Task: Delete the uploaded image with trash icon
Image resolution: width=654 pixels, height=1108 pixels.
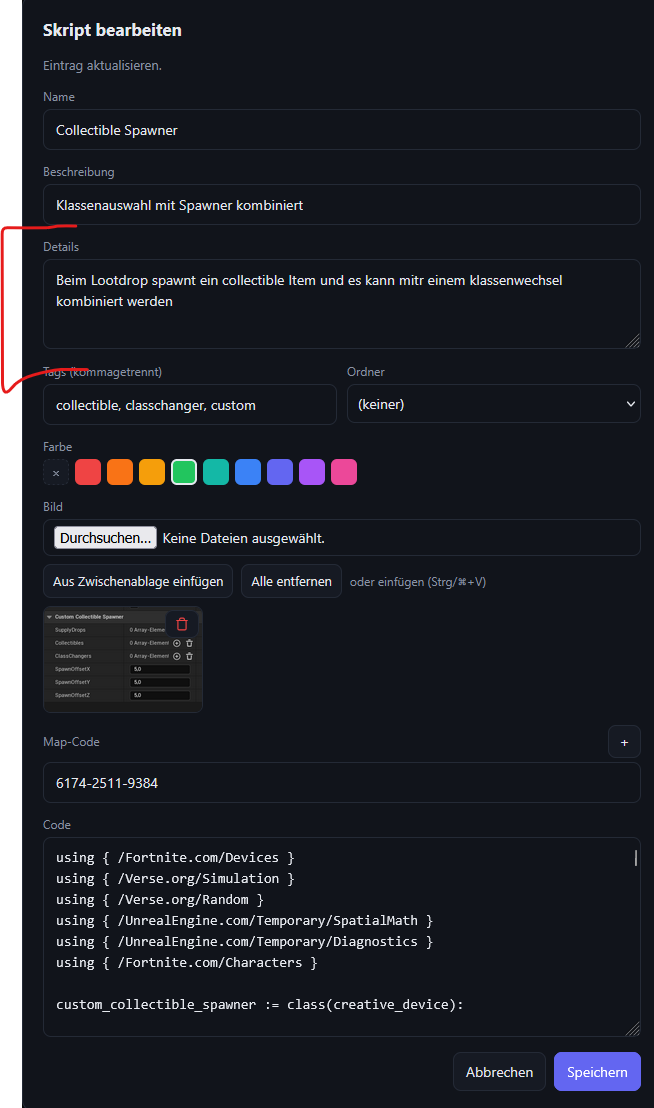Action: click(x=182, y=624)
